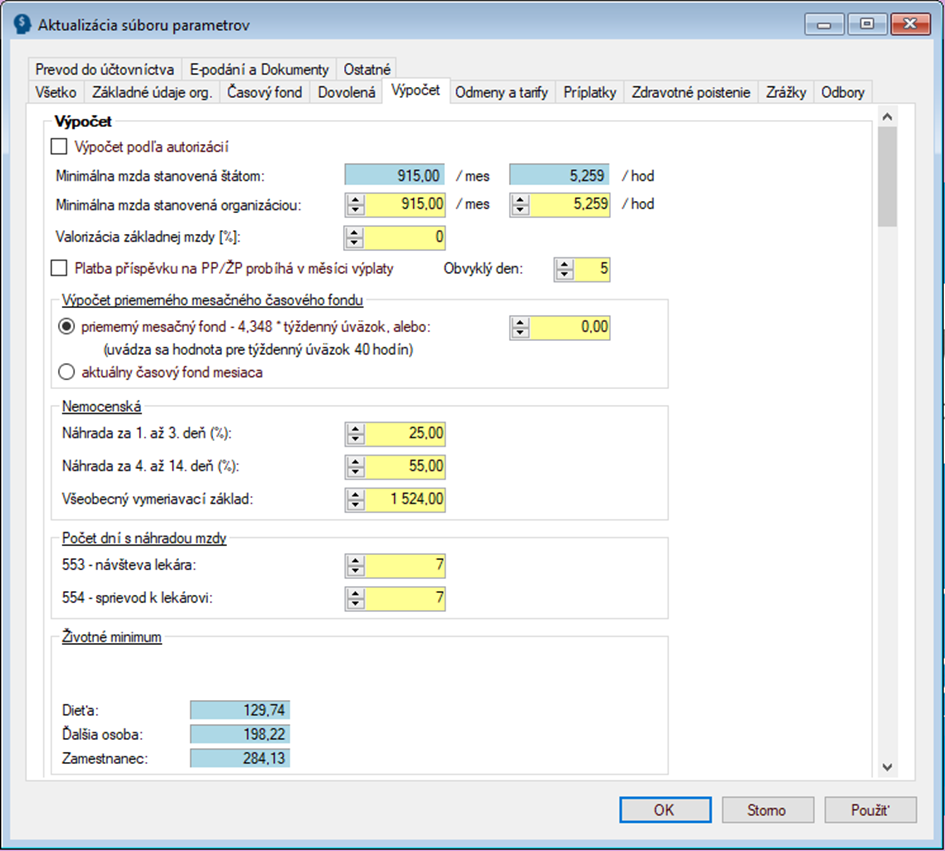Decrease 553 návšteva lekára days
This screenshot has width=945, height=851.
pos(355,571)
